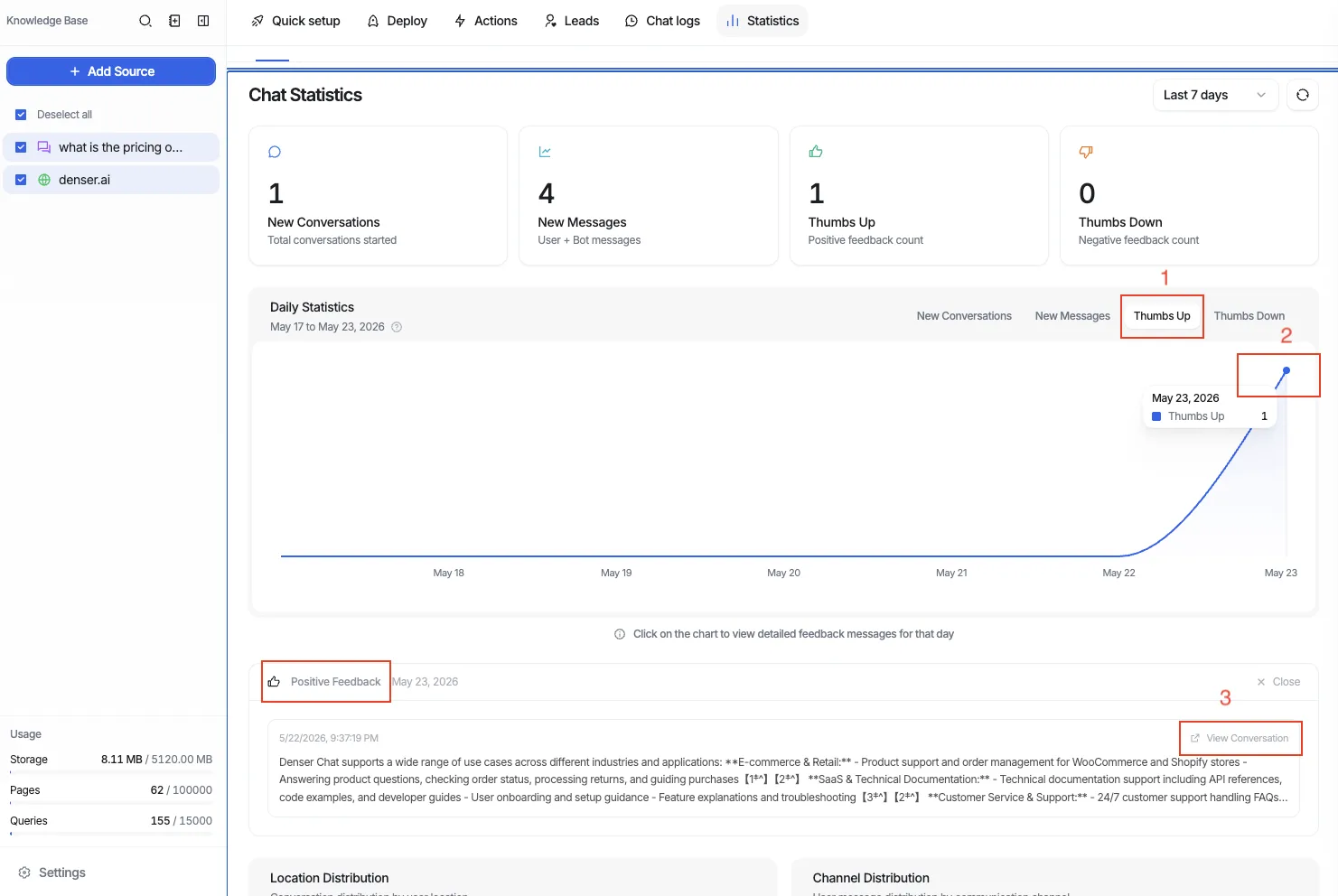Click the May 20 axis label

(783, 573)
